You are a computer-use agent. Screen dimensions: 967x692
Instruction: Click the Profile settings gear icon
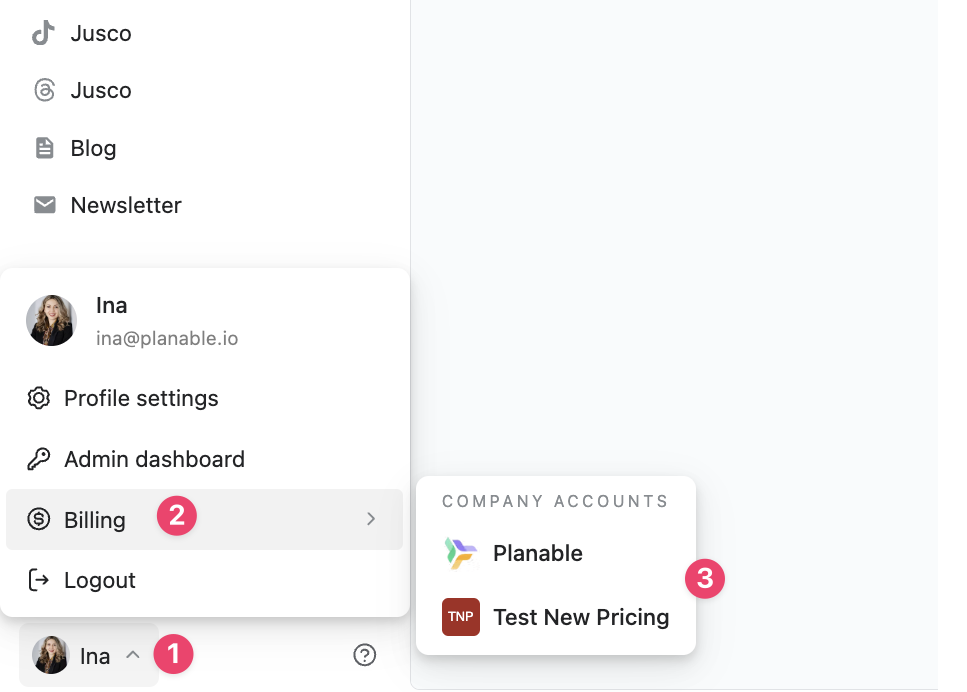point(39,398)
